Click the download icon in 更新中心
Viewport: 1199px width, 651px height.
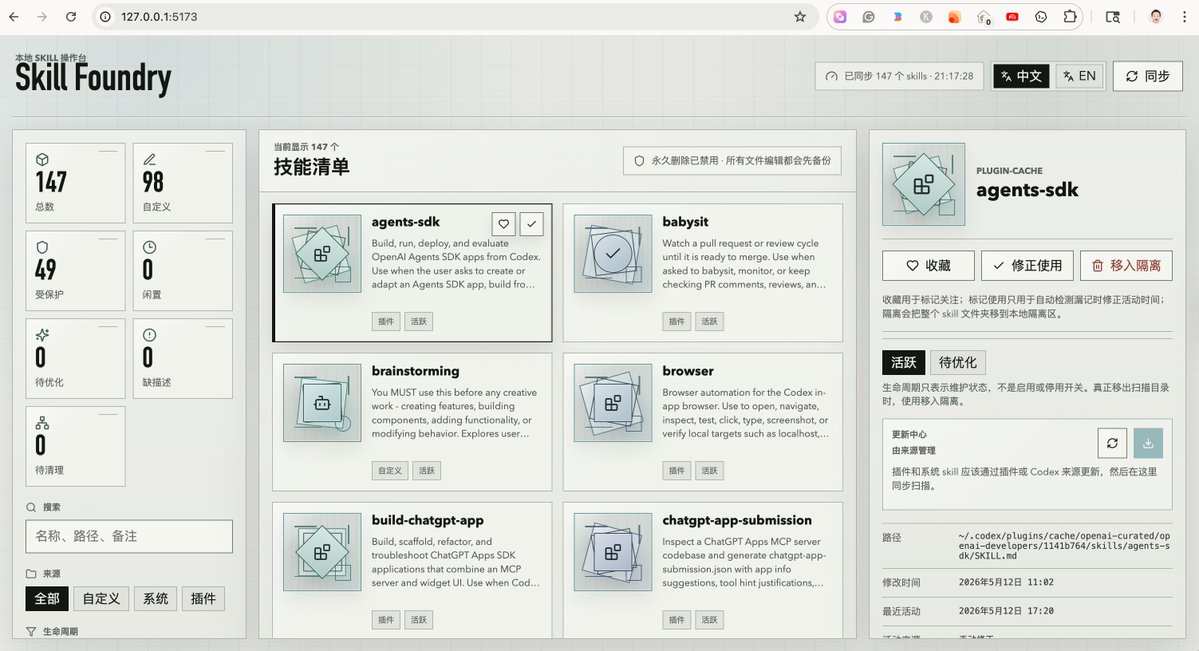(1148, 443)
